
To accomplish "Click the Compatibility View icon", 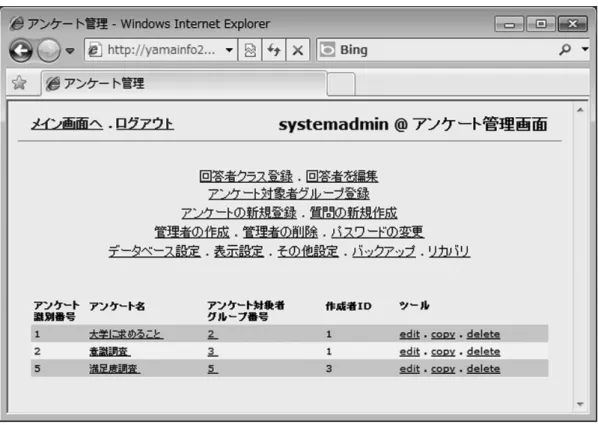I will [250, 50].
